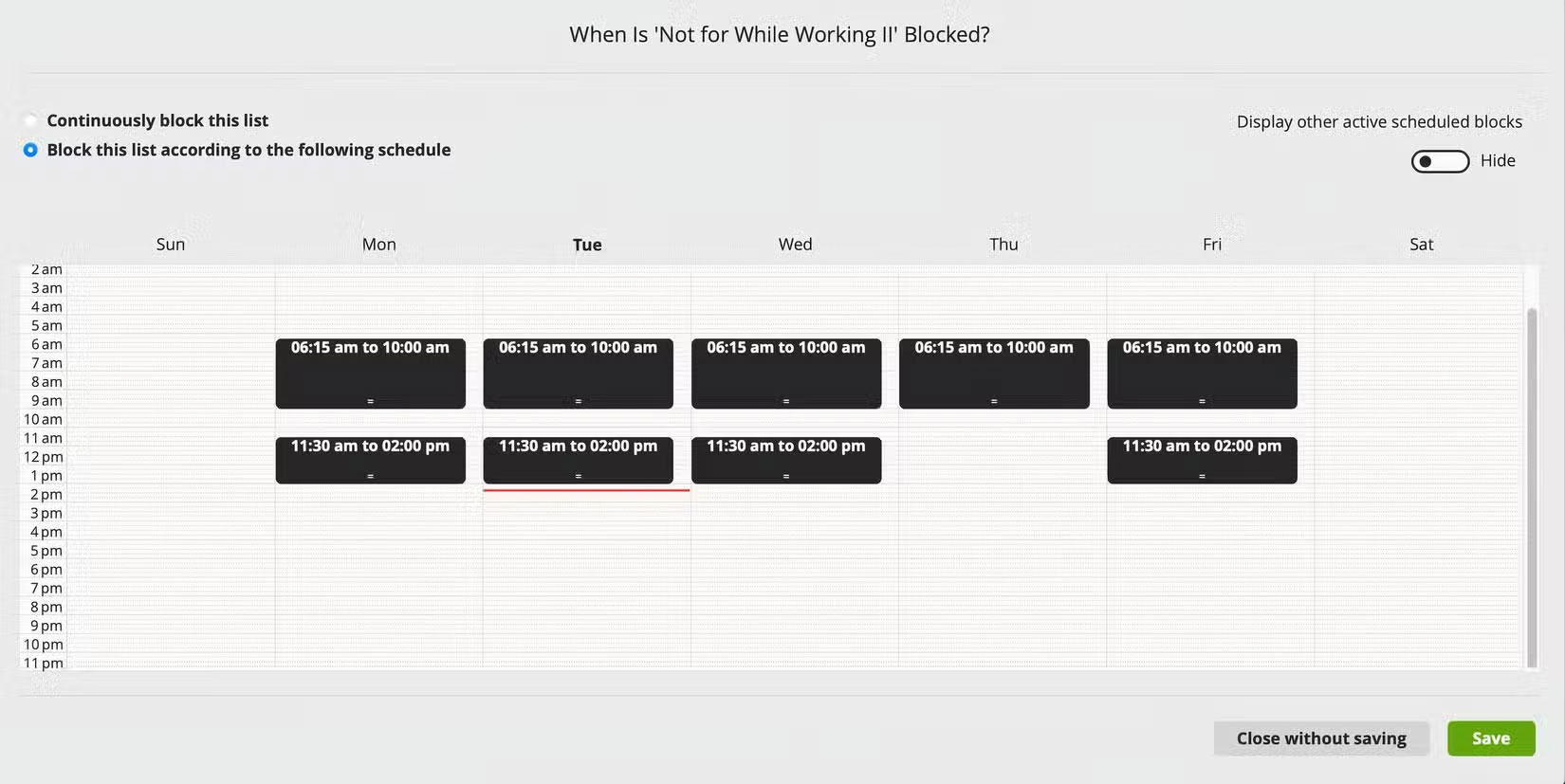Grab resize handle of Wednesday 11:30 am block
This screenshot has height=784, width=1565.
pos(786,477)
